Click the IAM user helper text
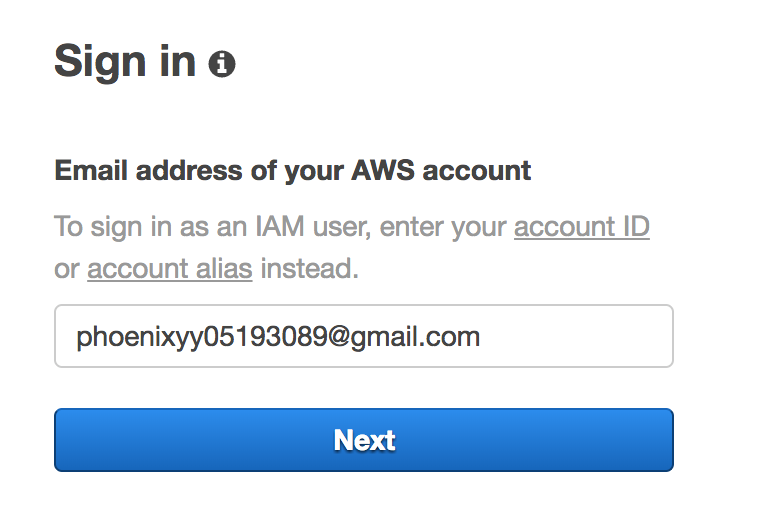 tap(280, 228)
